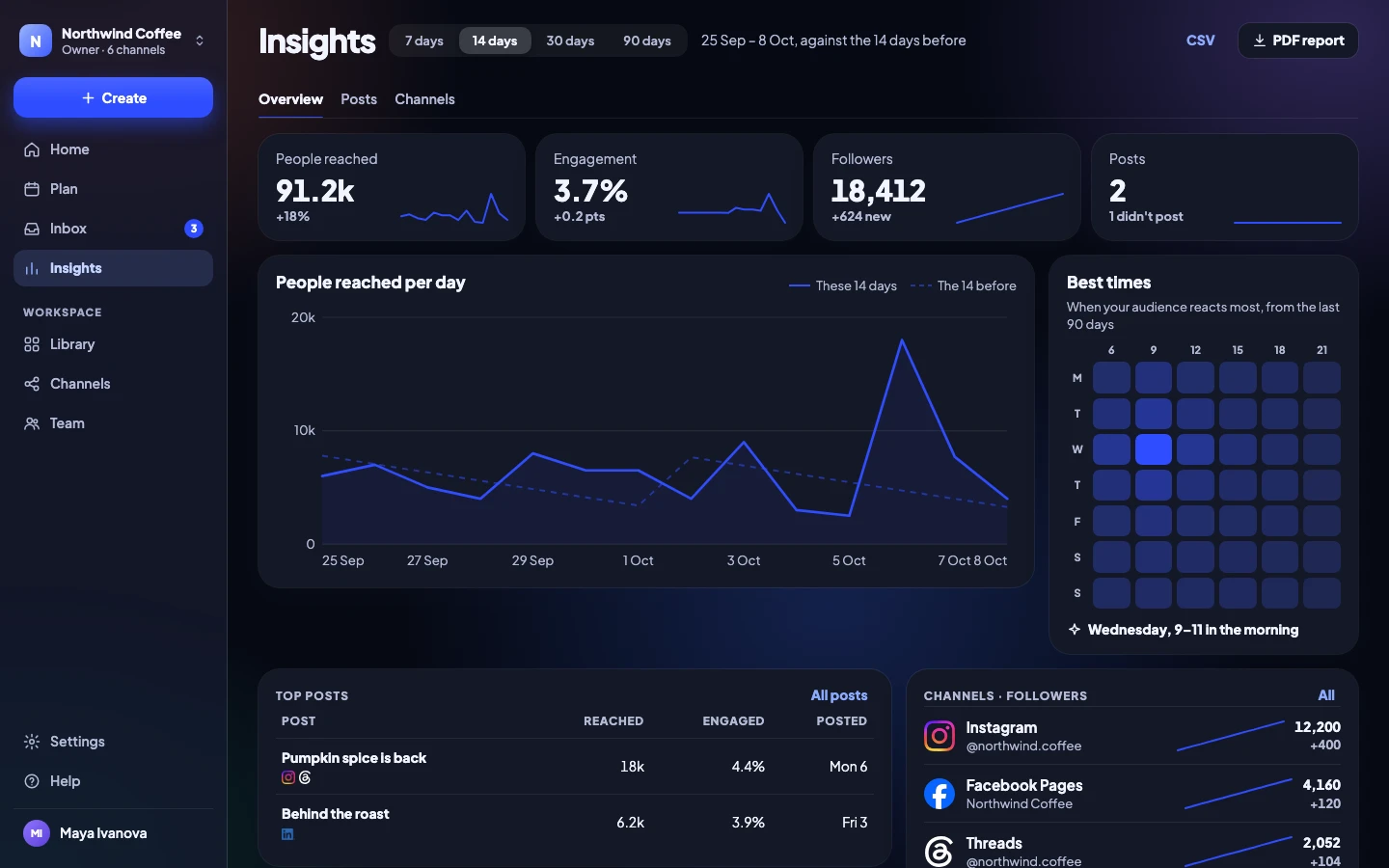Open the People reached summary card

pos(392,187)
